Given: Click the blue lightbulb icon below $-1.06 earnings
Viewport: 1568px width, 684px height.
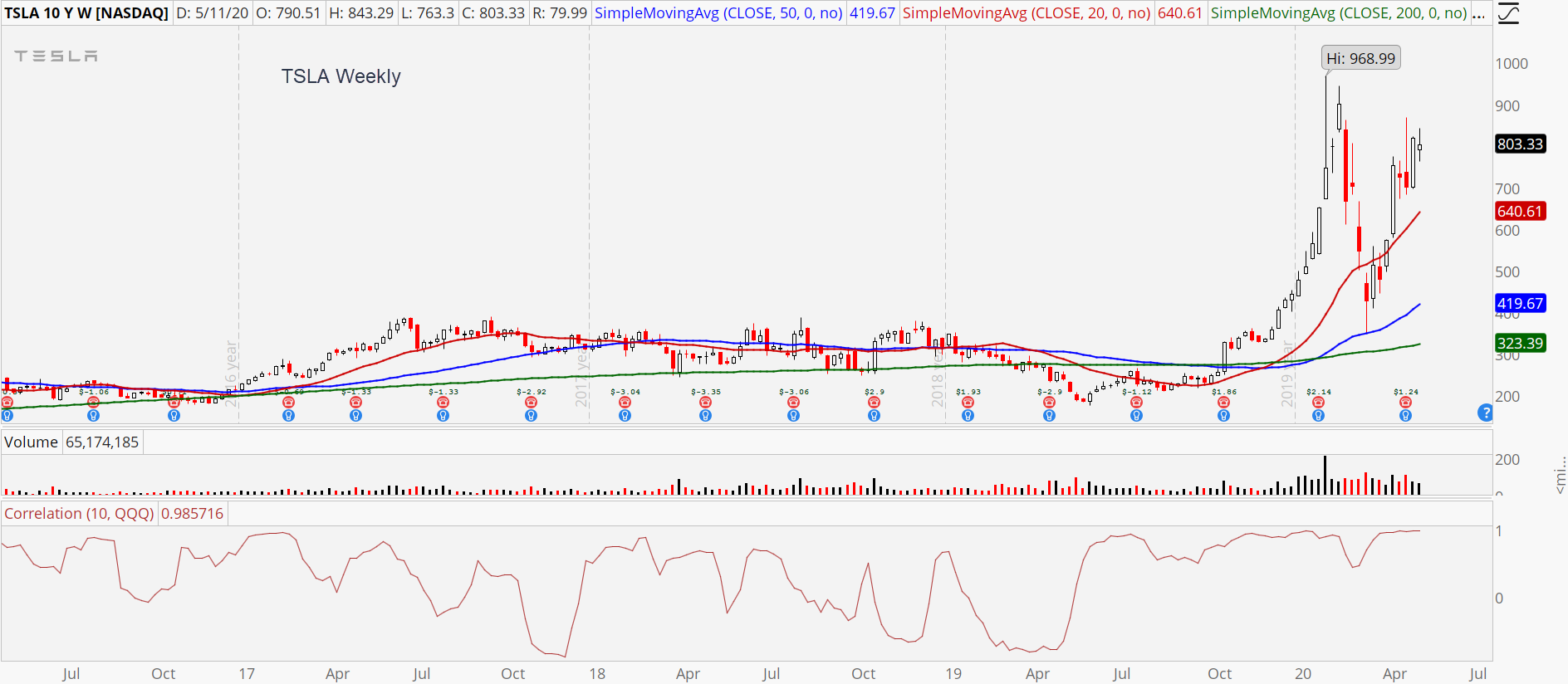Looking at the screenshot, I should coord(93,416).
